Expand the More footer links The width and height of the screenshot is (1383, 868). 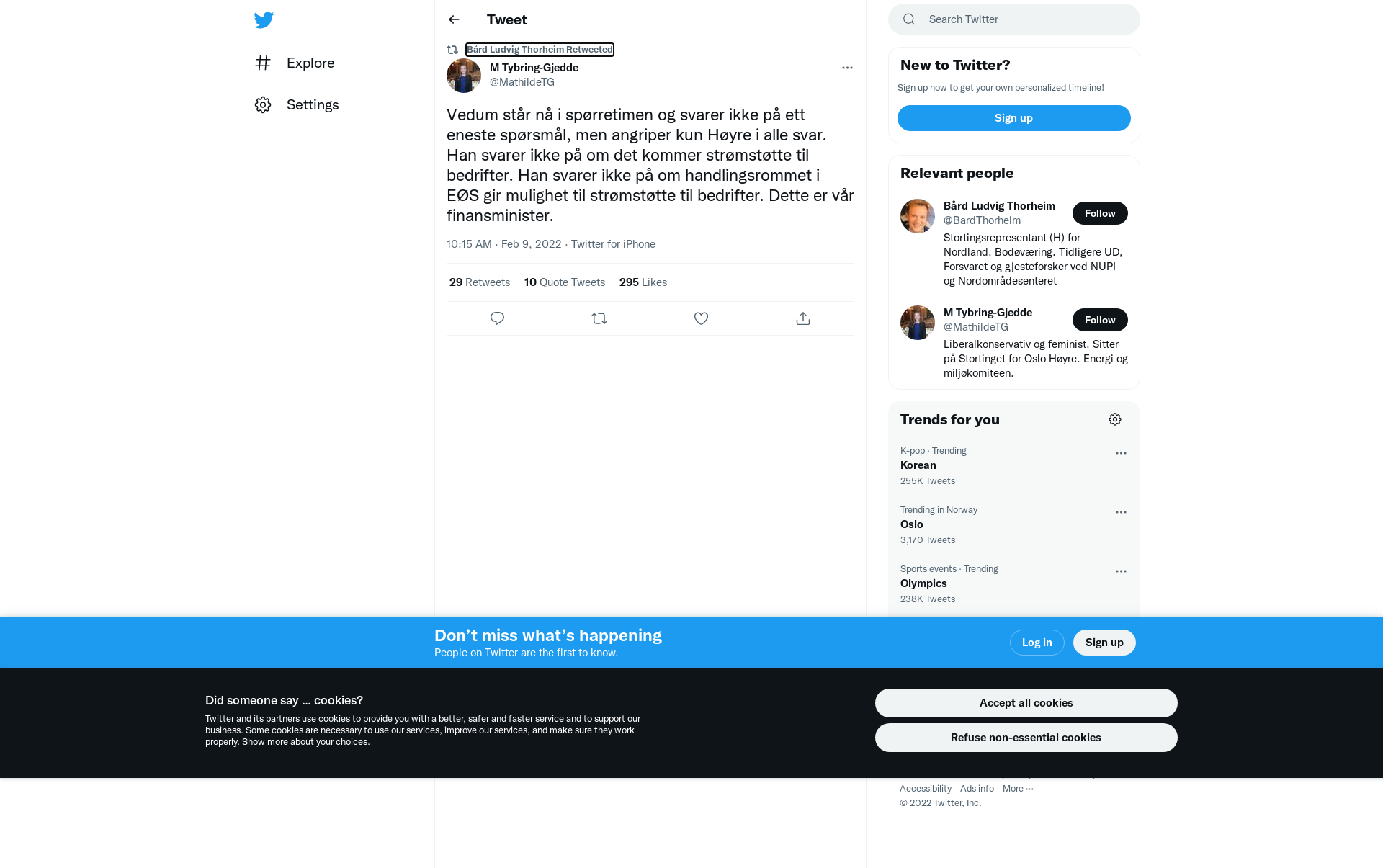(1018, 789)
